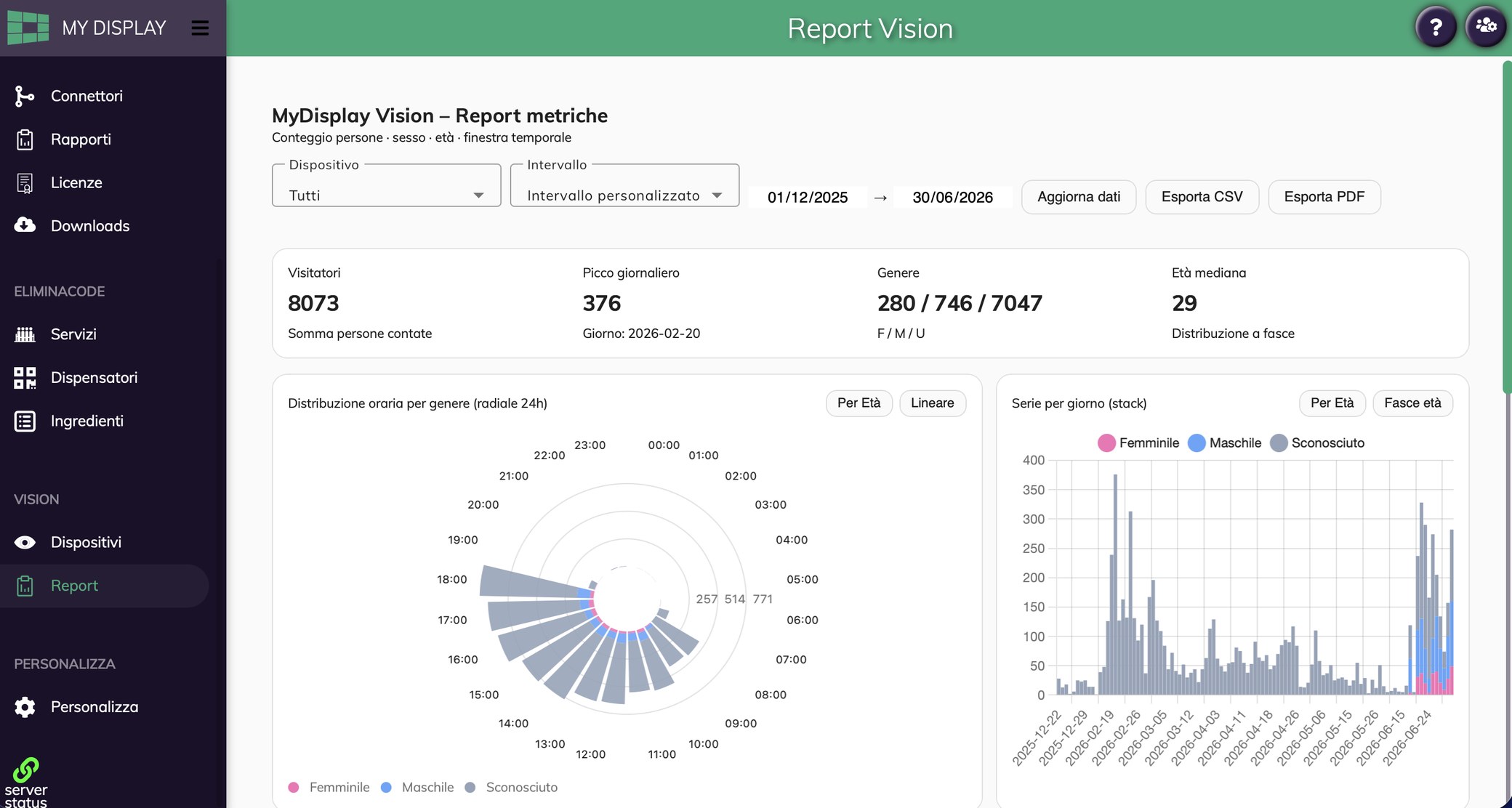The width and height of the screenshot is (1512, 808).
Task: Click the Licenze certificate icon
Action: [x=25, y=183]
